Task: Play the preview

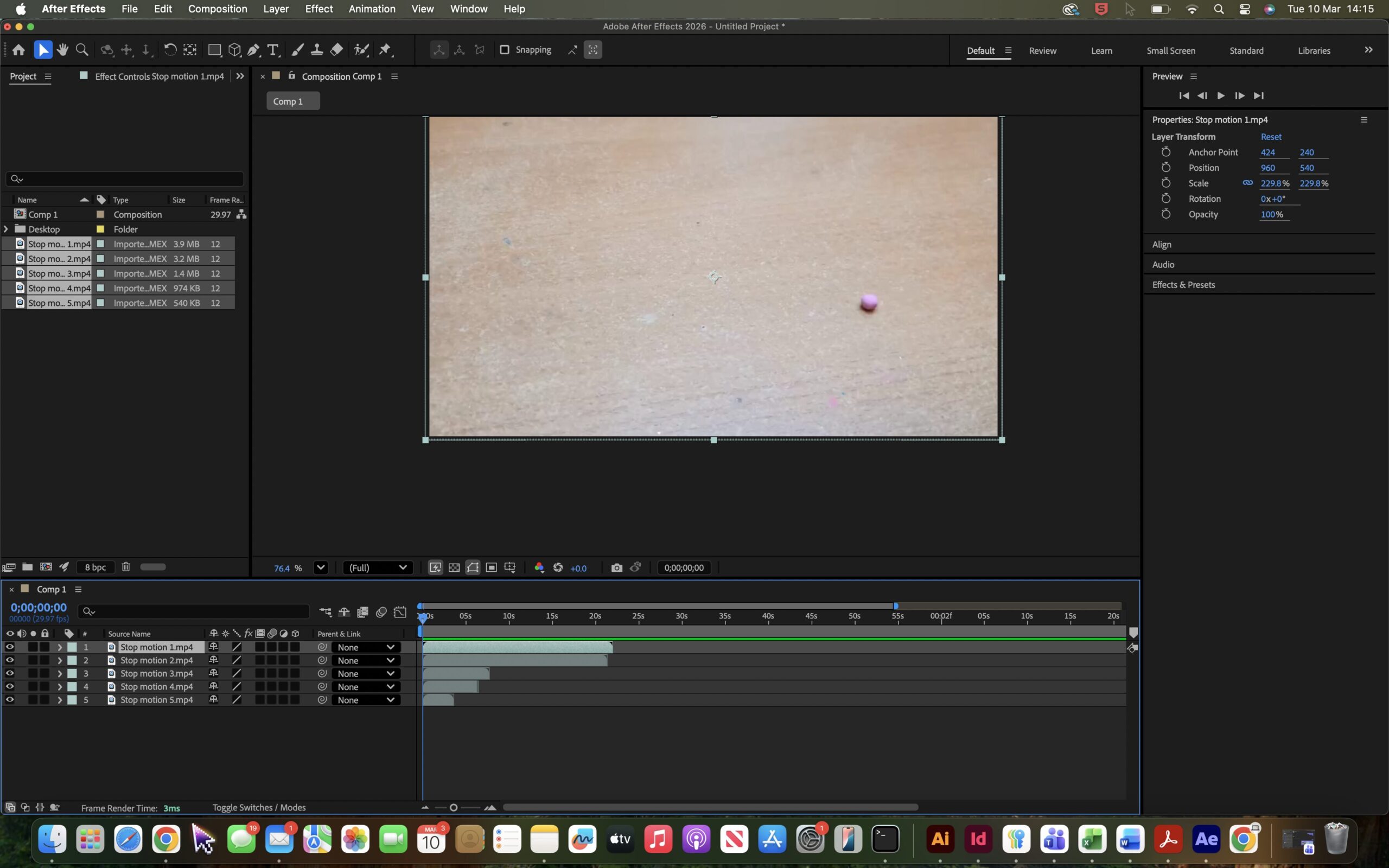Action: click(1220, 95)
